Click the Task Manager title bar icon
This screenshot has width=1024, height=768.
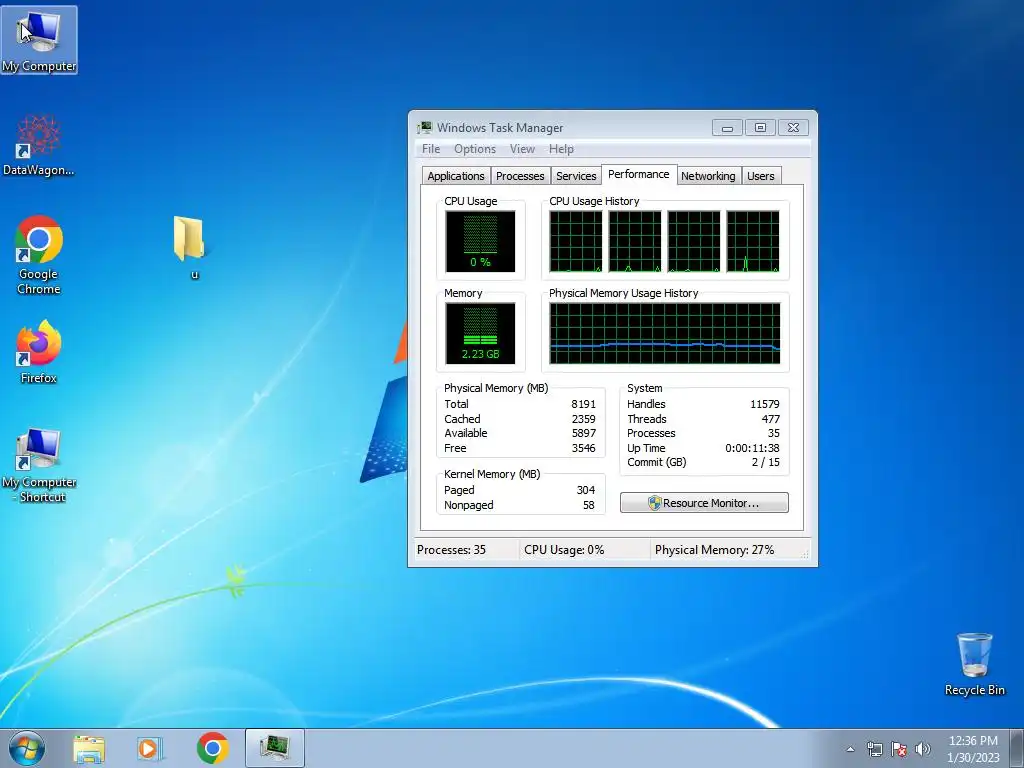425,127
